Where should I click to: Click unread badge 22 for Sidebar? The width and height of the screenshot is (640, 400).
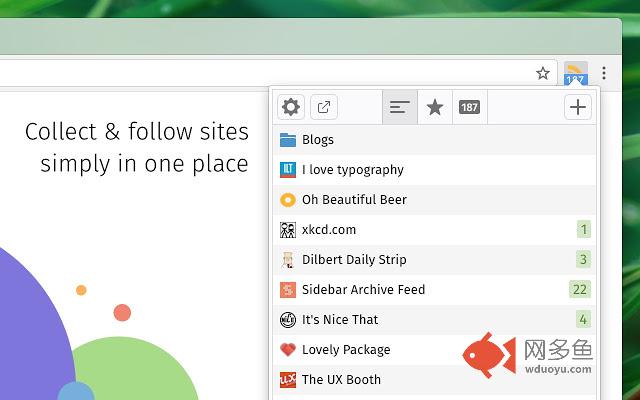(x=580, y=289)
